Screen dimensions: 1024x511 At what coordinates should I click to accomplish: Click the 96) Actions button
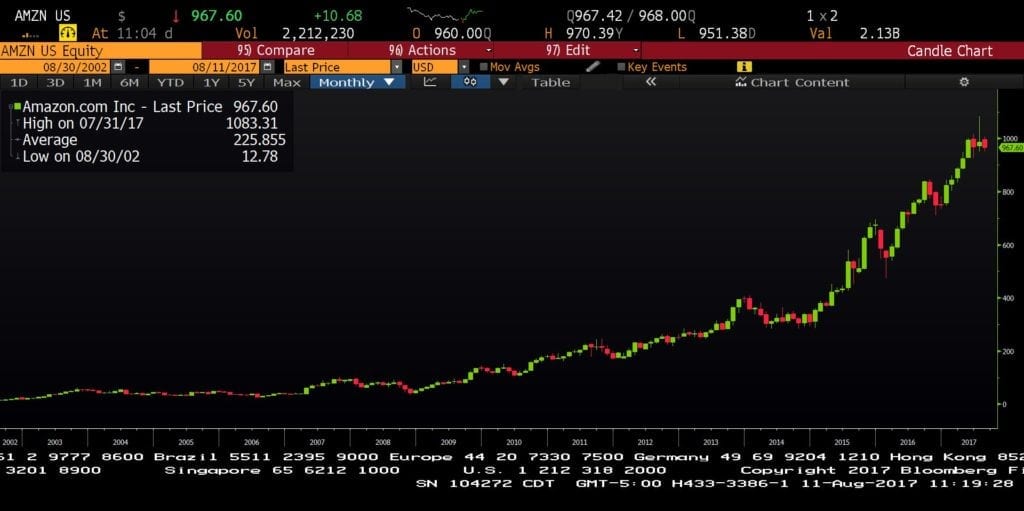pos(422,50)
